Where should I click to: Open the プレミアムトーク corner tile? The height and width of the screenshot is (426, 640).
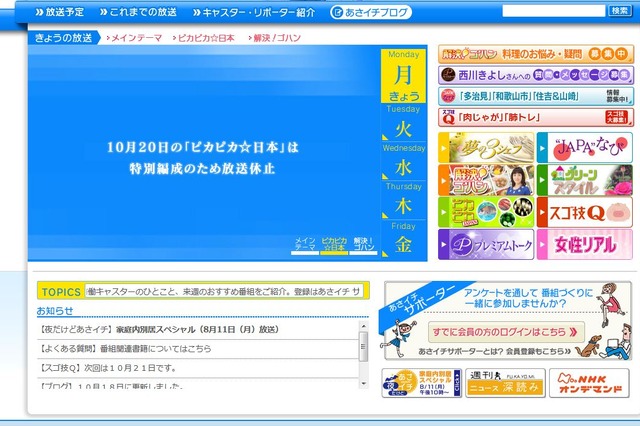tap(486, 244)
